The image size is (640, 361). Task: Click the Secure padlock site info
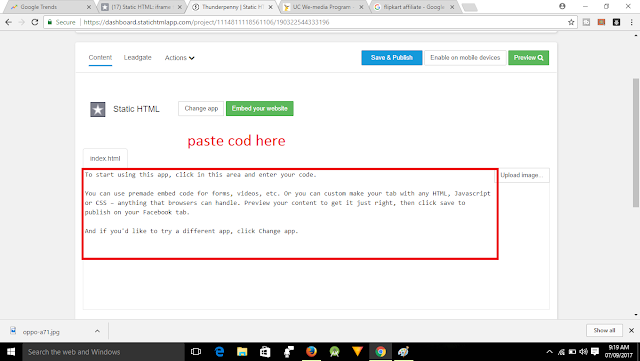(61, 22)
